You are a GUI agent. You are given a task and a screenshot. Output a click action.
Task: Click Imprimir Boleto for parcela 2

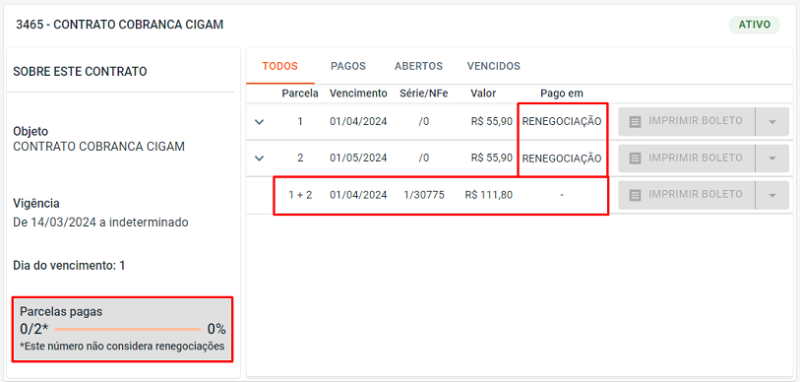tap(686, 158)
